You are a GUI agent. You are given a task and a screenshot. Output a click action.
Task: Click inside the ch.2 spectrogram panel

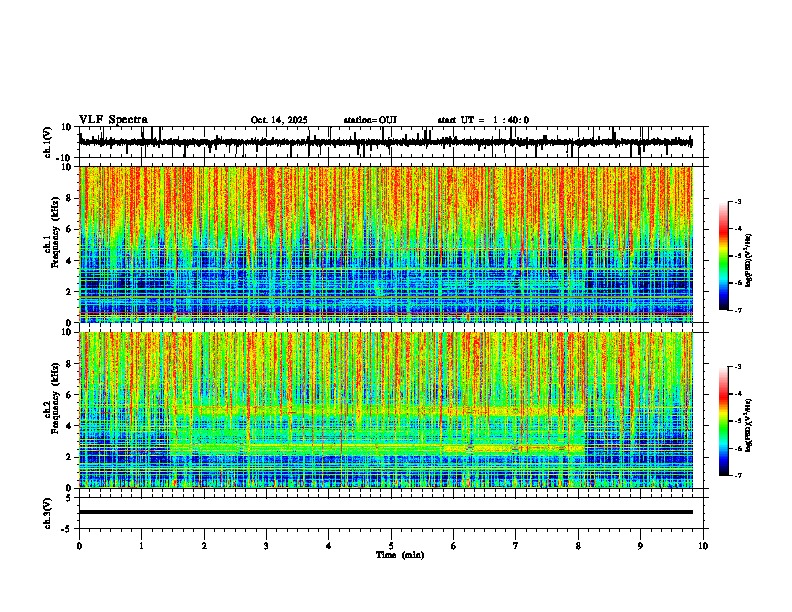[385, 410]
